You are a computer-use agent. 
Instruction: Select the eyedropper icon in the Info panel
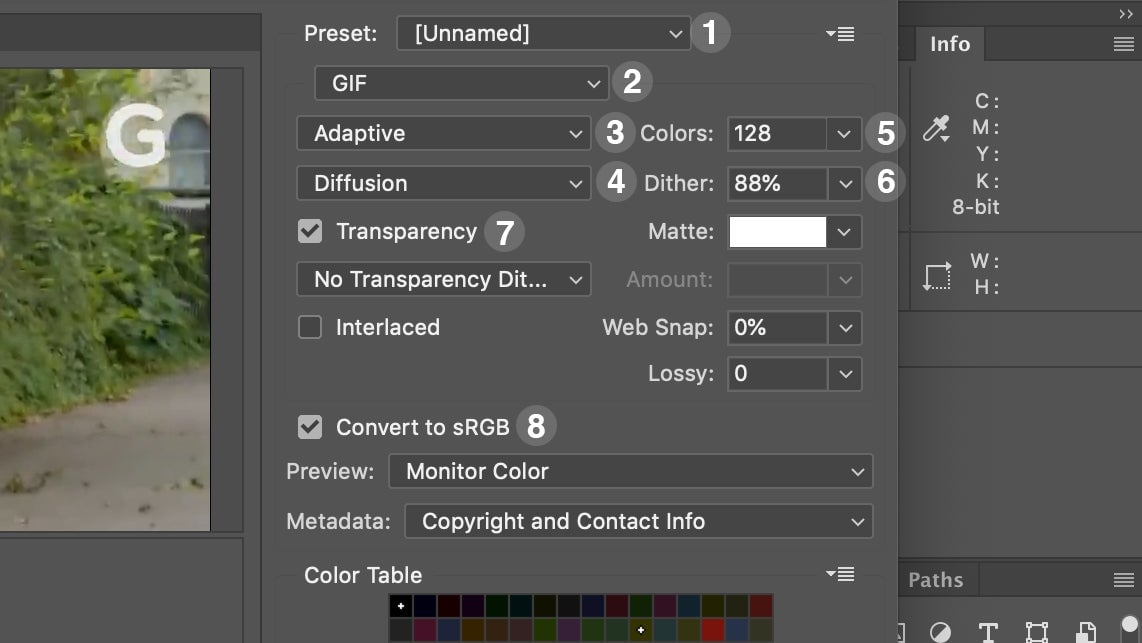tap(935, 128)
